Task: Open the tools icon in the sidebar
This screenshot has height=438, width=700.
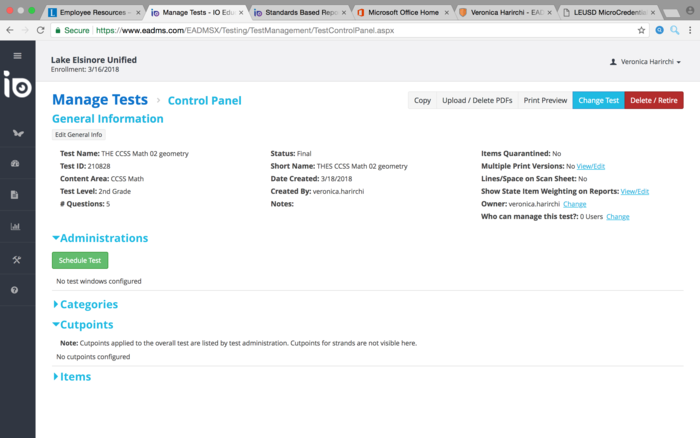Action: [x=16, y=259]
